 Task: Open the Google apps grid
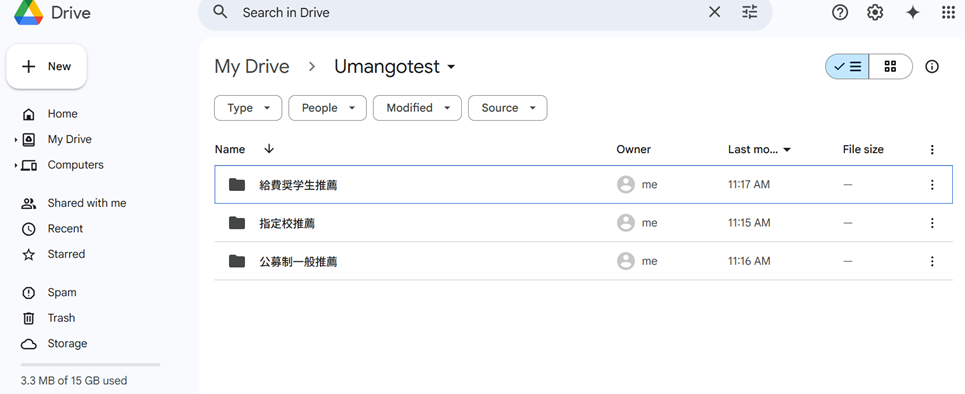tap(948, 12)
